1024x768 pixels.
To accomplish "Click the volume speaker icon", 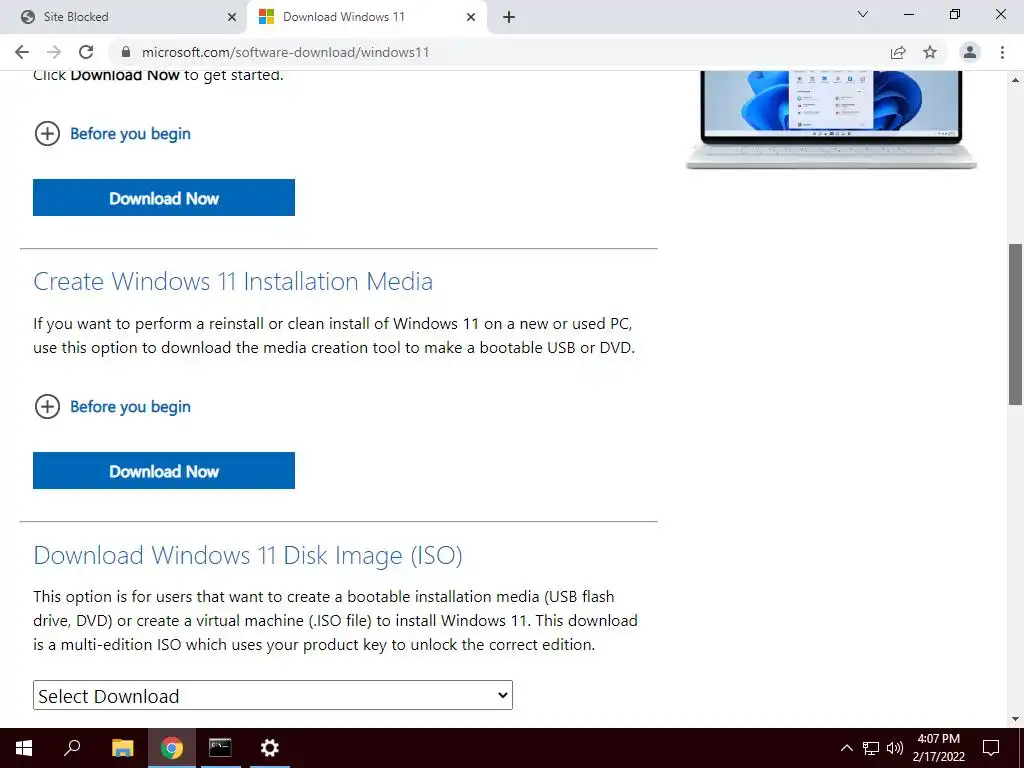I will pos(895,748).
